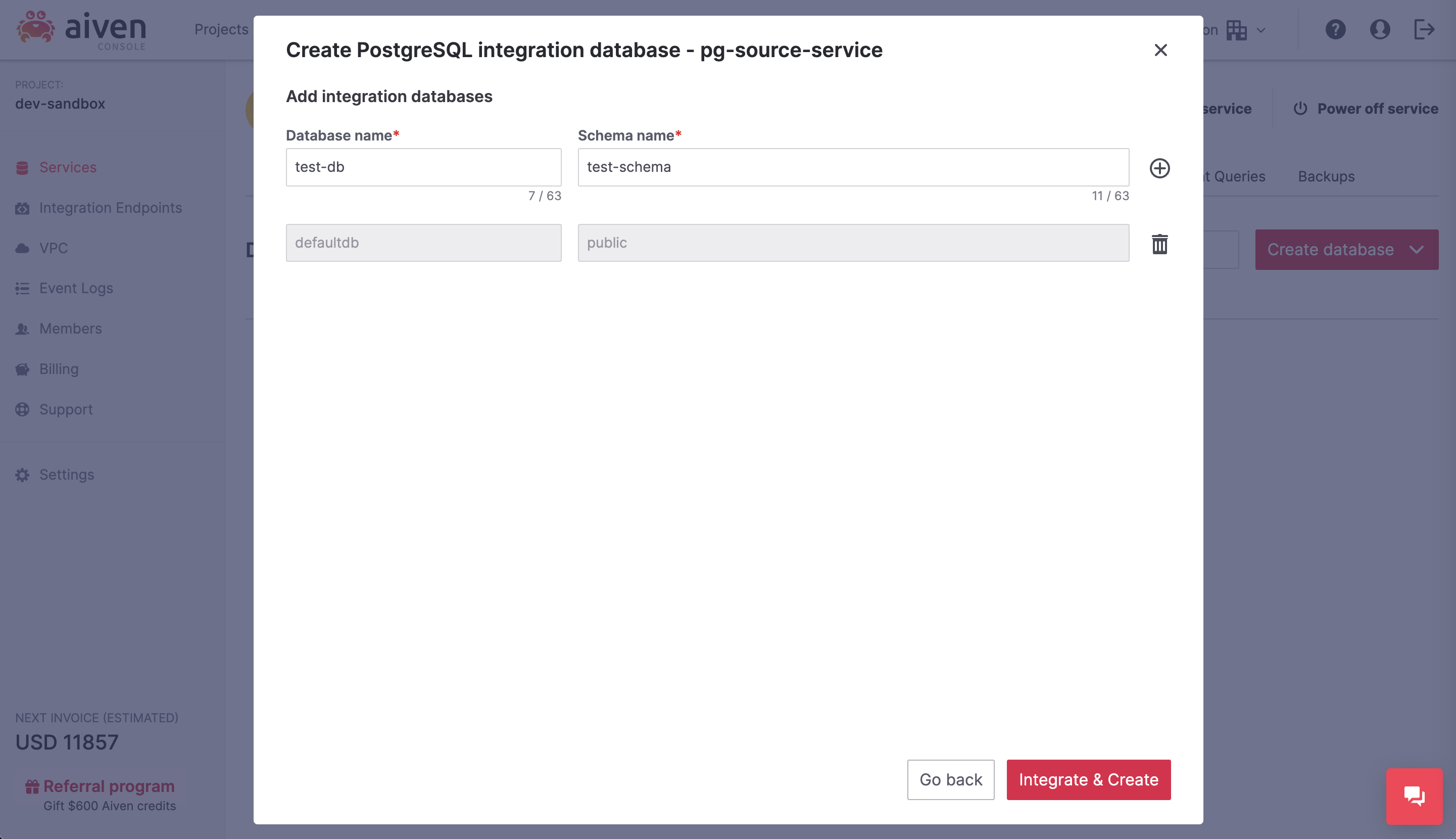The height and width of the screenshot is (839, 1456).
Task: Click the Support lifebuoy icon
Action: (x=22, y=410)
